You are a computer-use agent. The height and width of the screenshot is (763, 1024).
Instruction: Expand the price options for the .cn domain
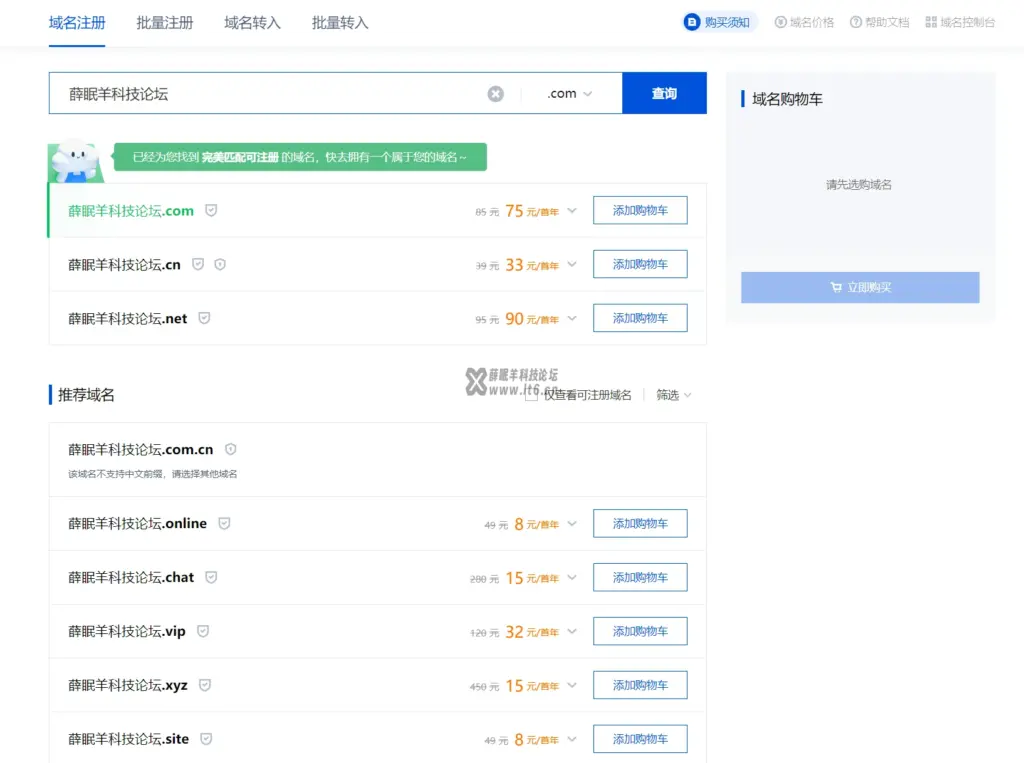(572, 264)
